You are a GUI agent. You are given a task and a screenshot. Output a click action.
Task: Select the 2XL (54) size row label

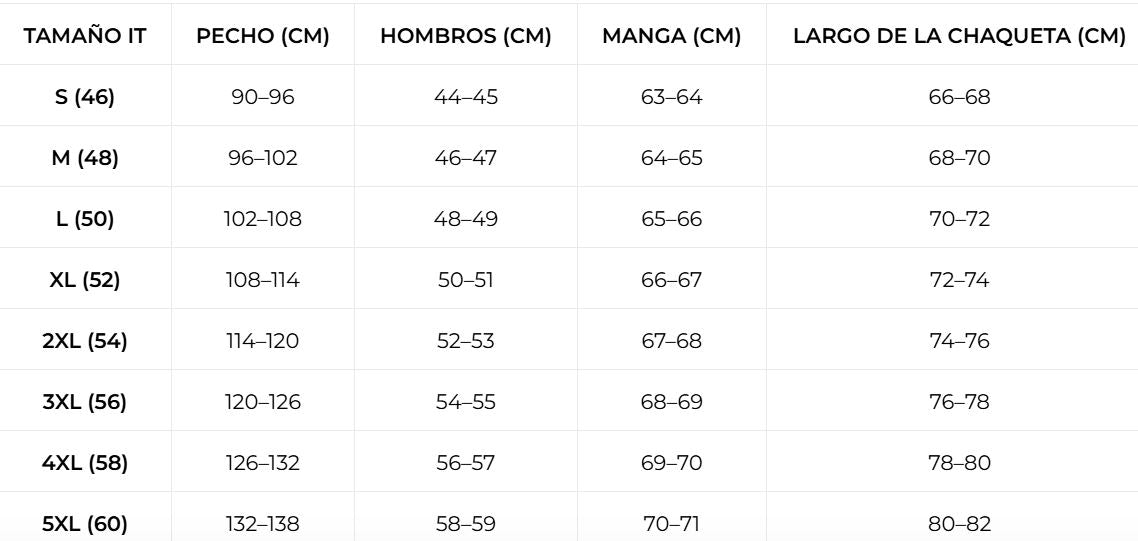pyautogui.click(x=85, y=341)
